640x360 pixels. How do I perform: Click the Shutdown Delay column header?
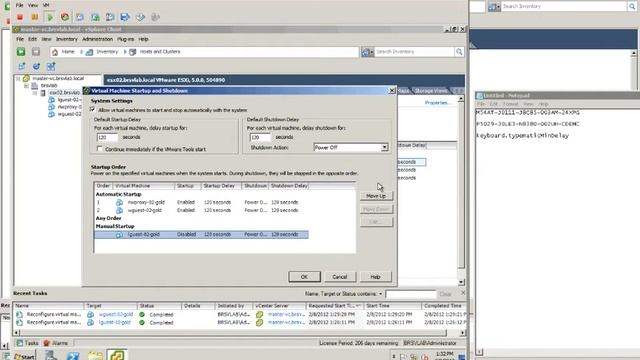pos(289,186)
